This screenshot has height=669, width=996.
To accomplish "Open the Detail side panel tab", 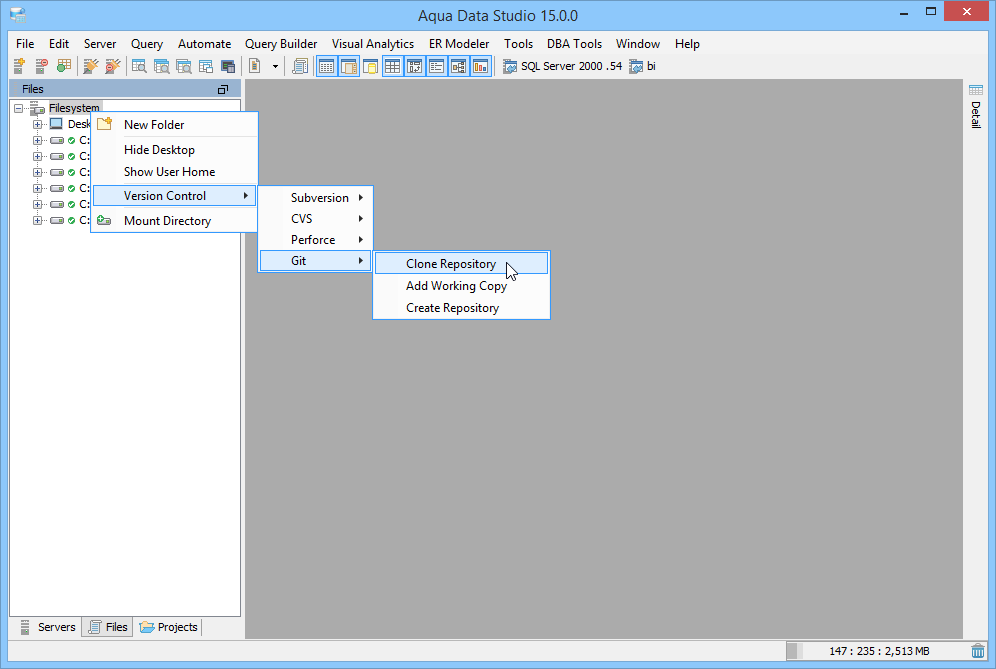I will (976, 106).
